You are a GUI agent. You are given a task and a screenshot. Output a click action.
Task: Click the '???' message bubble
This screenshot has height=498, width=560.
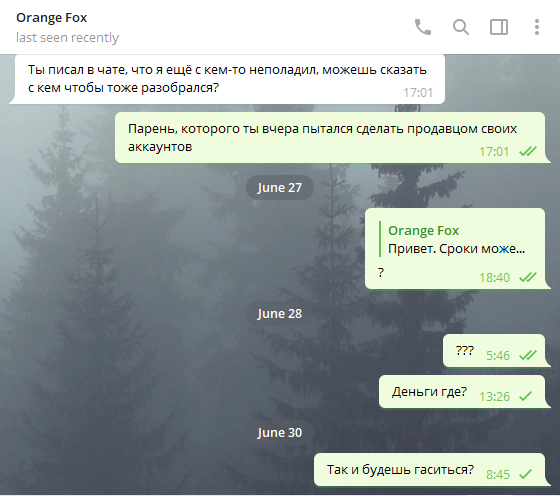tap(494, 351)
